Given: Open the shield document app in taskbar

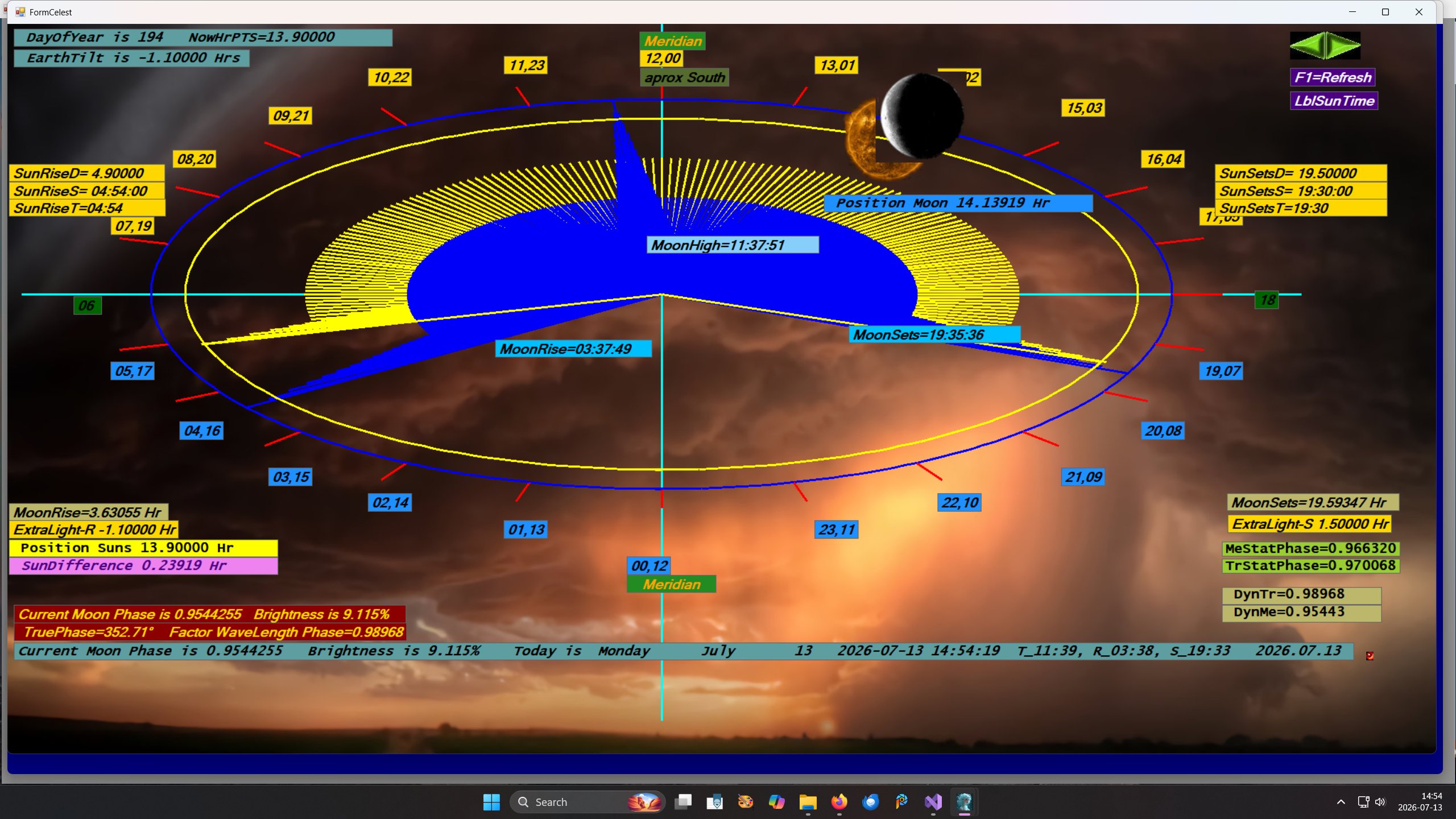Looking at the screenshot, I should coord(714,802).
